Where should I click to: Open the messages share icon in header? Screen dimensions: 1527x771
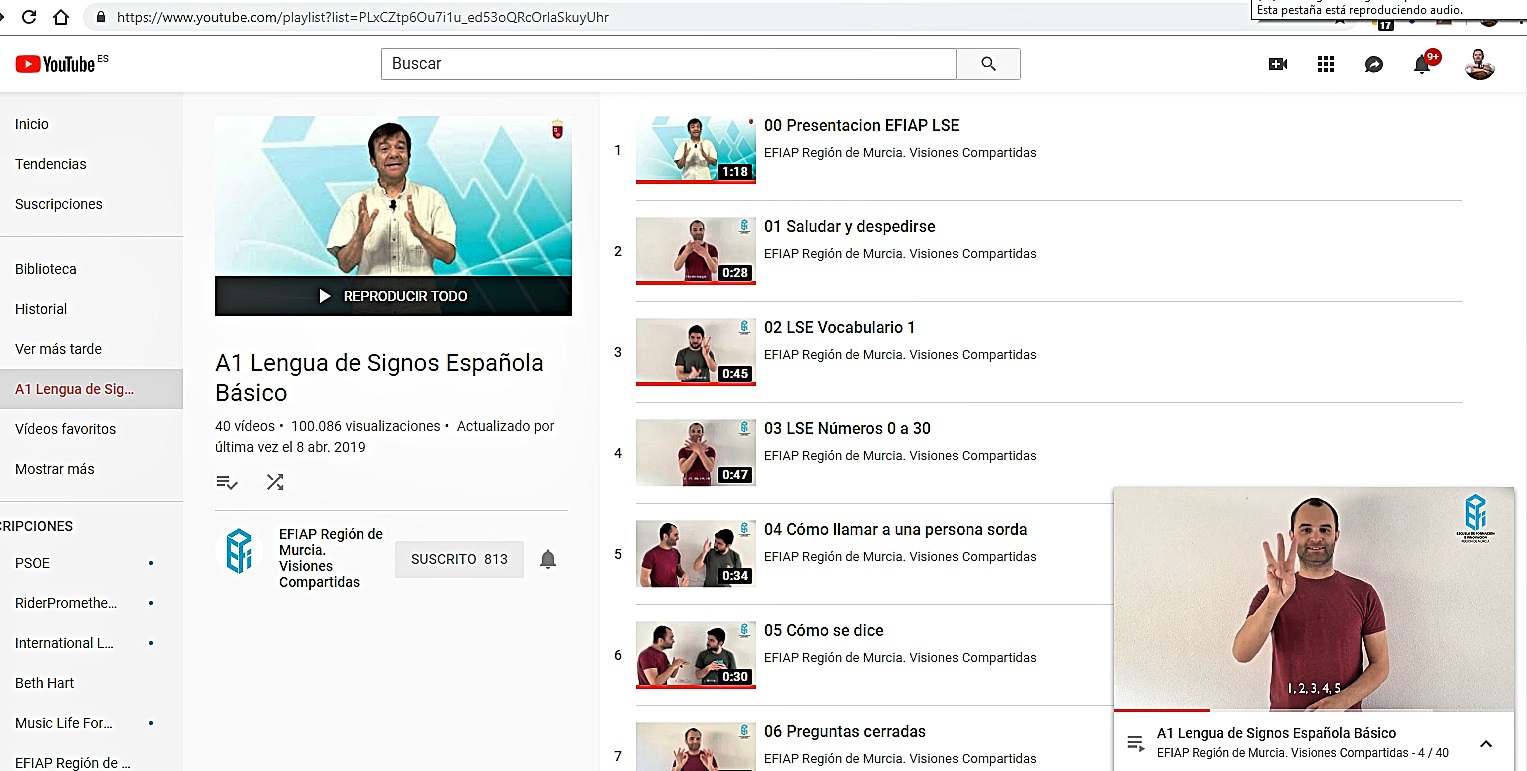coord(1374,64)
